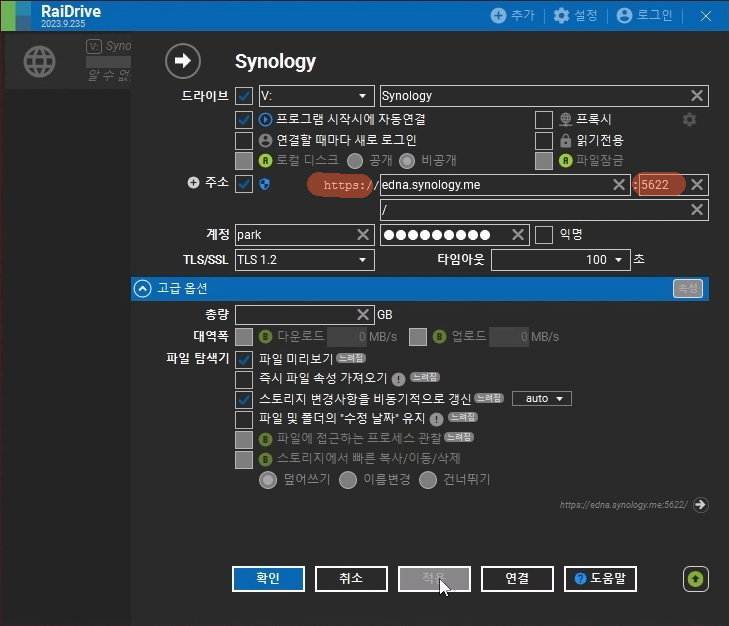
Task: Enable the 익명 anonymous checkbox
Action: tap(544, 235)
